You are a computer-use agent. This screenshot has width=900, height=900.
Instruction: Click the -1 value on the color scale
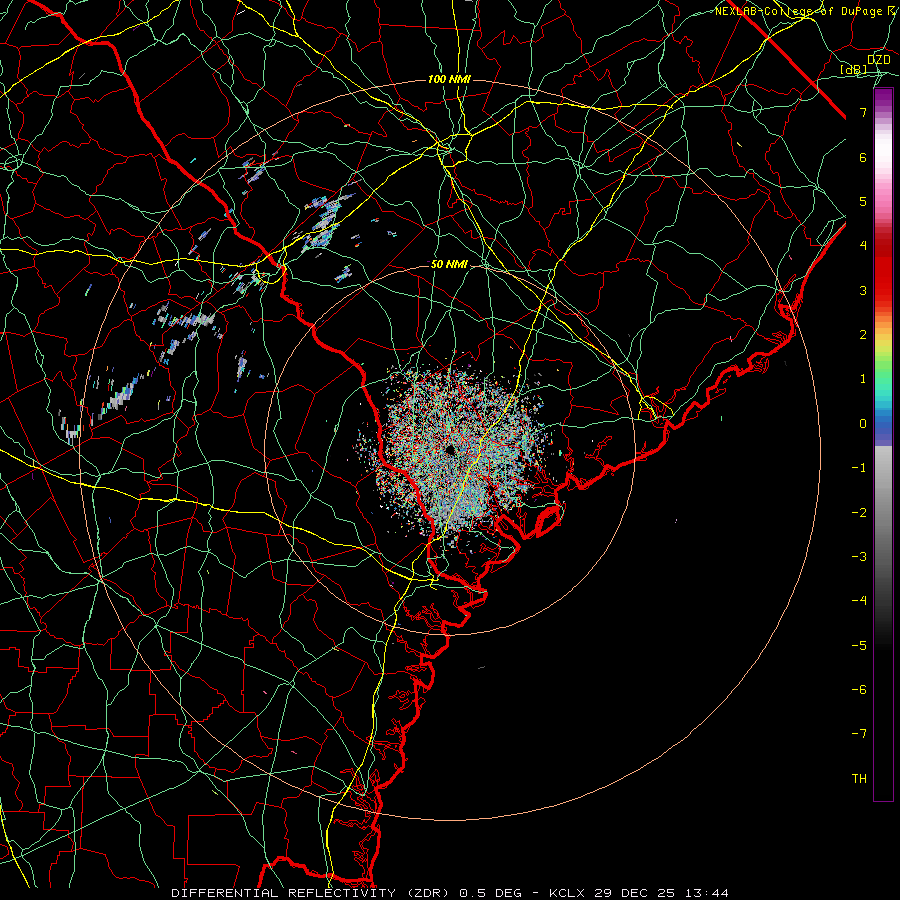(859, 468)
